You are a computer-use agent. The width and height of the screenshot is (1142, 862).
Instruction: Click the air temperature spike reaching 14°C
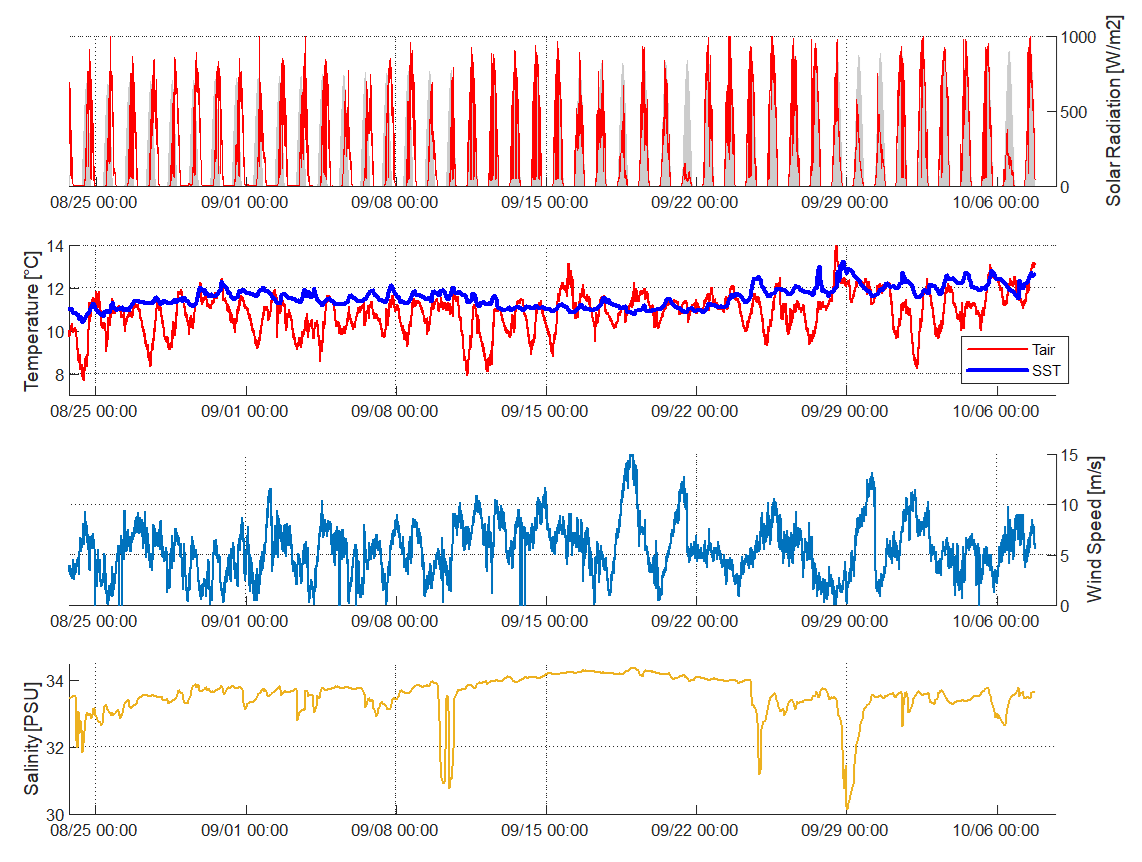tap(835, 247)
